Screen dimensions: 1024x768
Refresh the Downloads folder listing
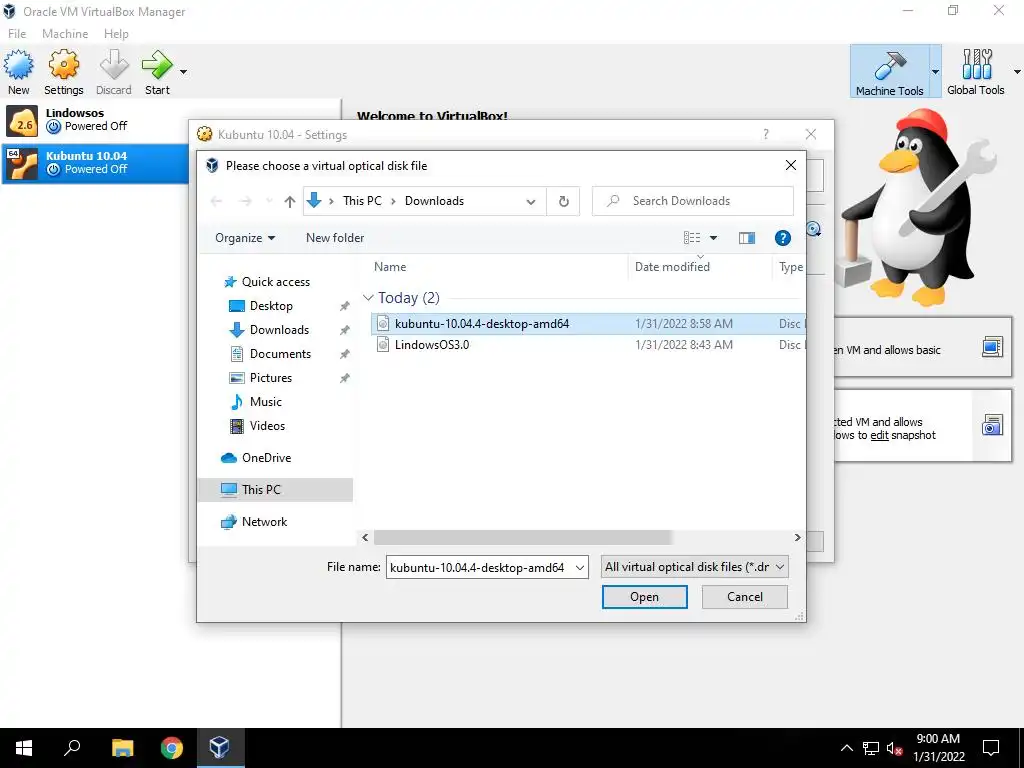[x=564, y=201]
